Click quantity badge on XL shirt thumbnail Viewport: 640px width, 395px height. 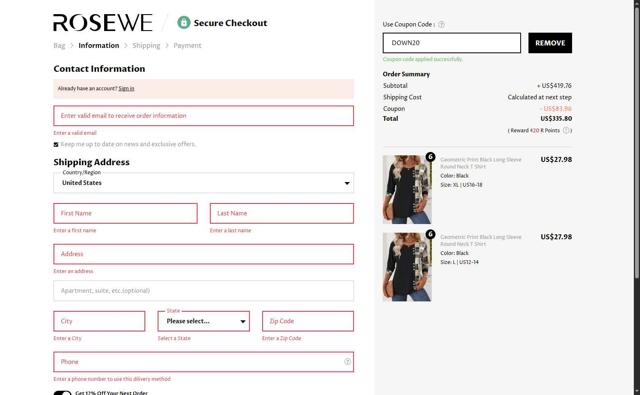430,157
